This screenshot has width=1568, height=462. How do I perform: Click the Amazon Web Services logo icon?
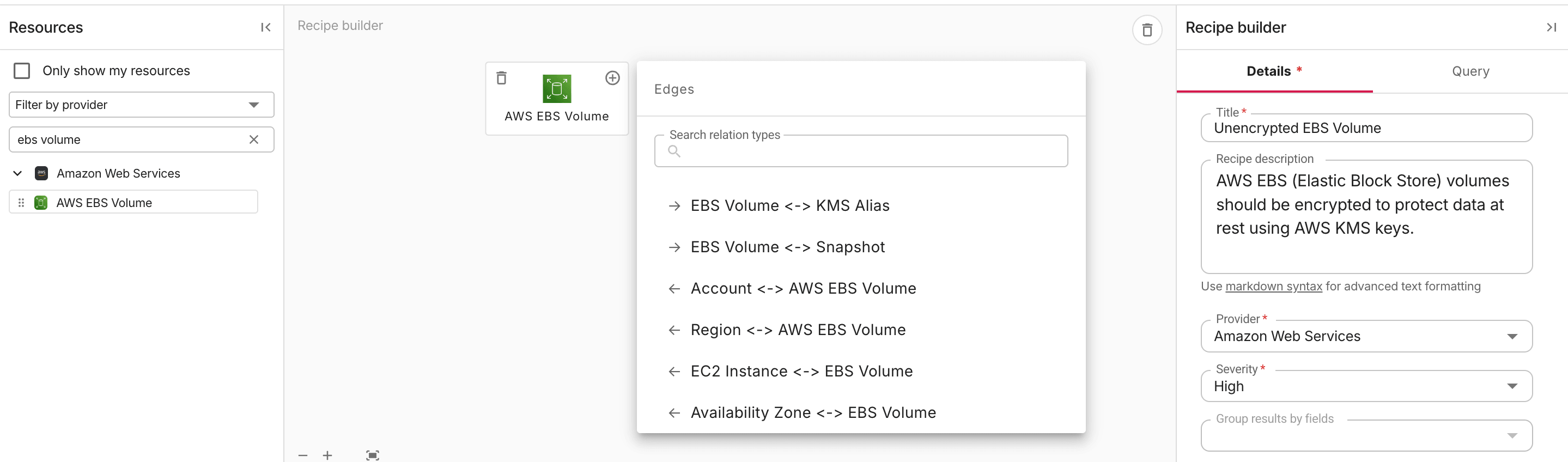(41, 173)
